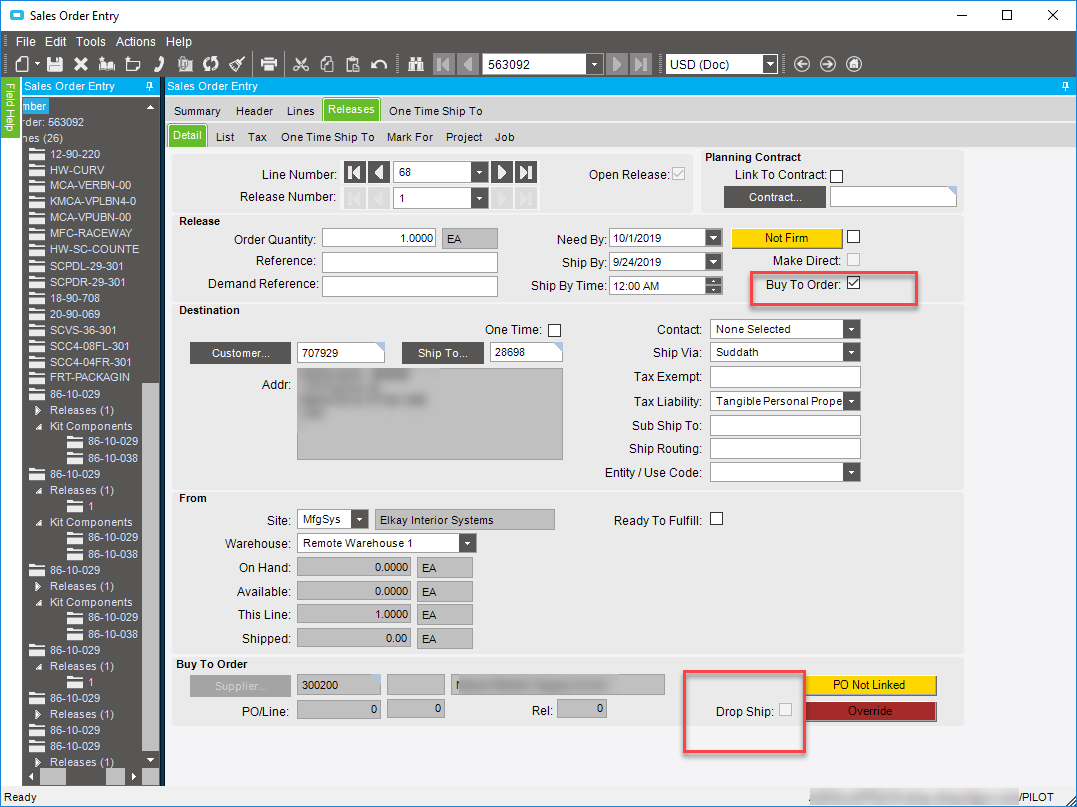The image size is (1077, 807).
Task: Click the Print toolbar icon
Action: tap(269, 64)
